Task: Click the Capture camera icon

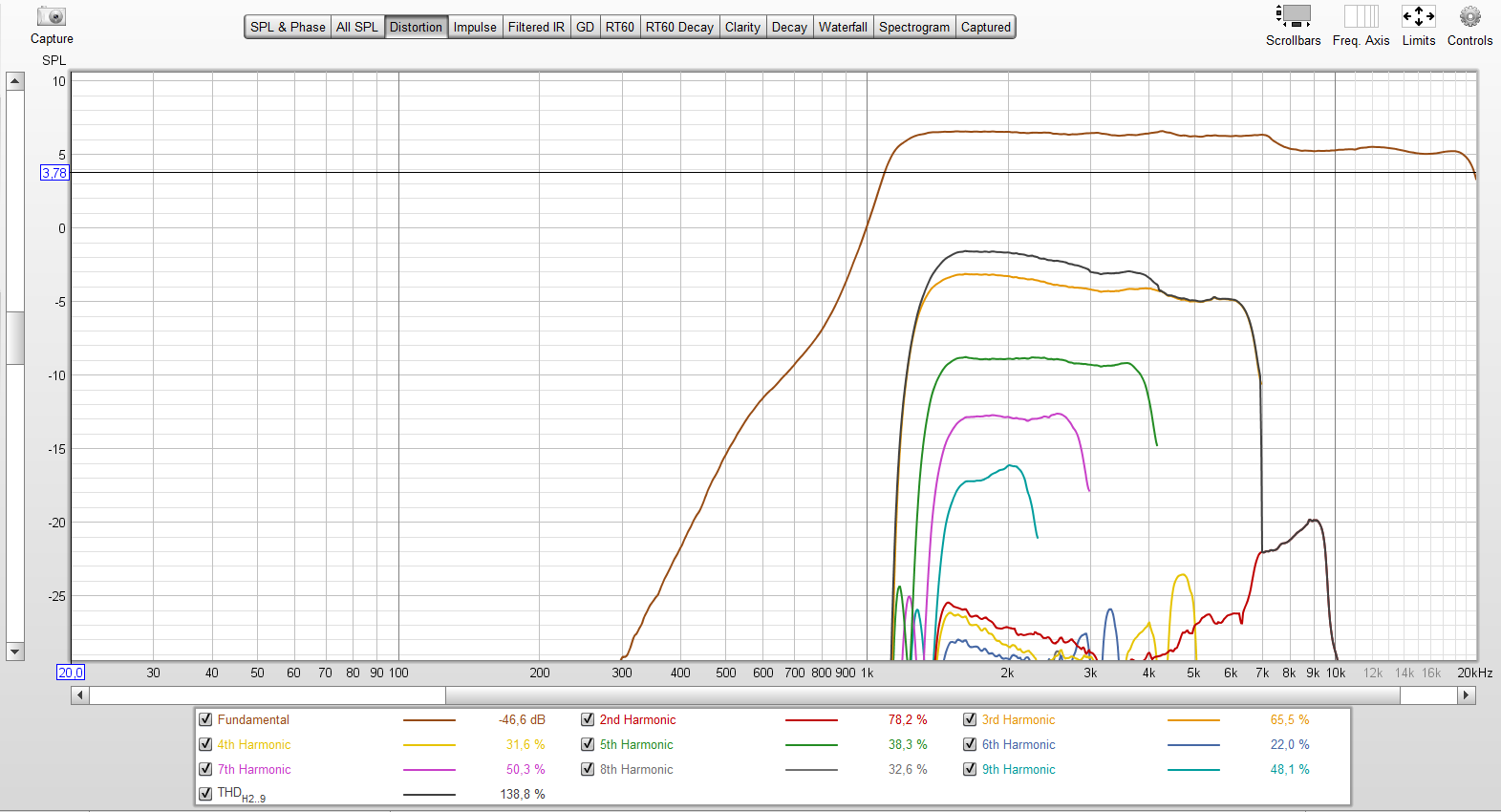Action: click(x=51, y=16)
